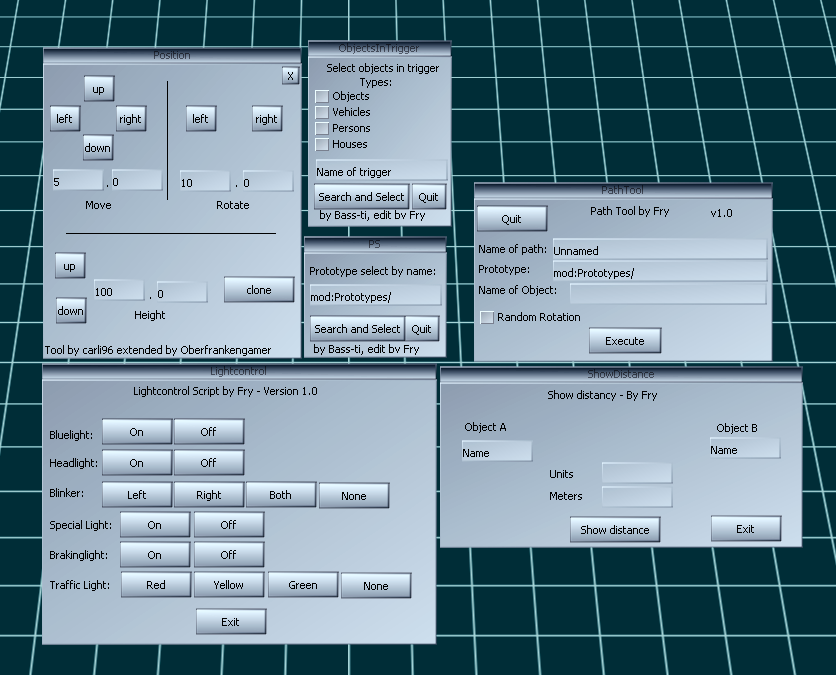Turn Headlight Off
This screenshot has width=836, height=675.
tap(208, 463)
